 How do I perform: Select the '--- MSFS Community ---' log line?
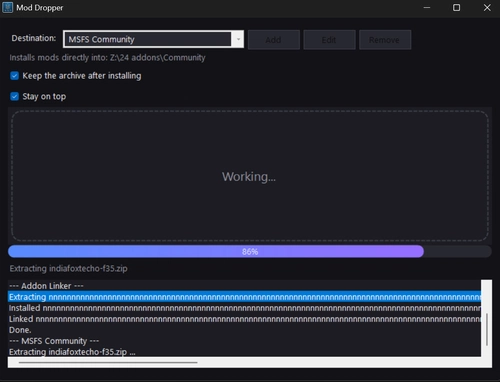click(244, 341)
